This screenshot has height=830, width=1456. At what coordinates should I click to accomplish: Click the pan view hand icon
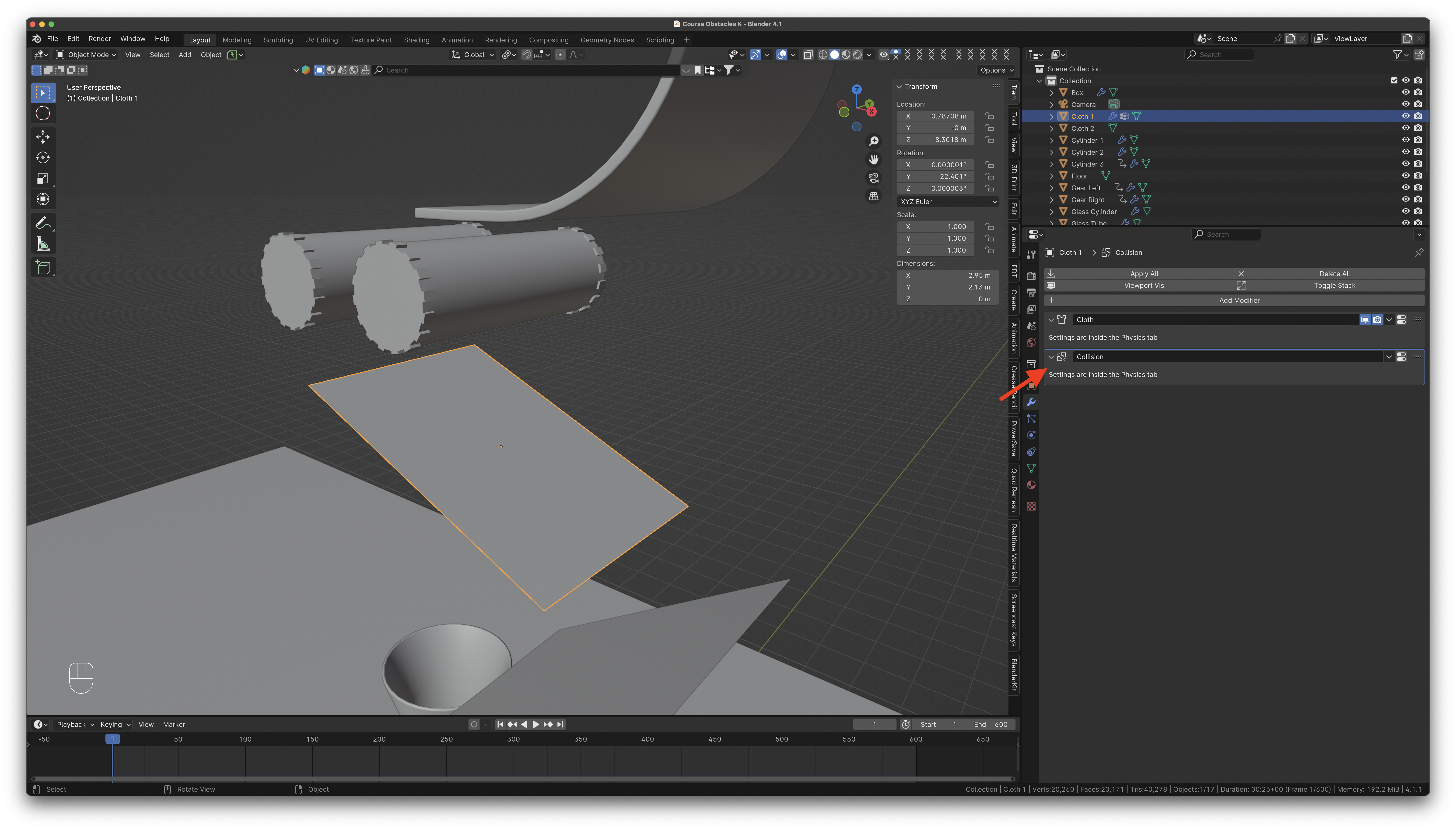(x=873, y=160)
